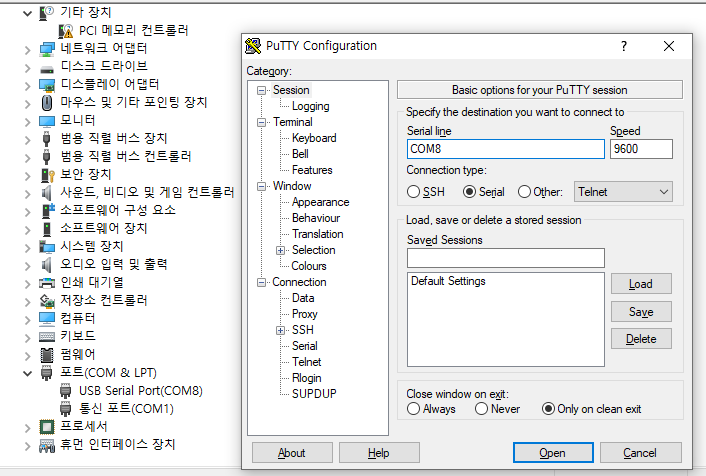Click the 오디오 입력 및 출력 speaker icon
706x476 pixels.
46,265
